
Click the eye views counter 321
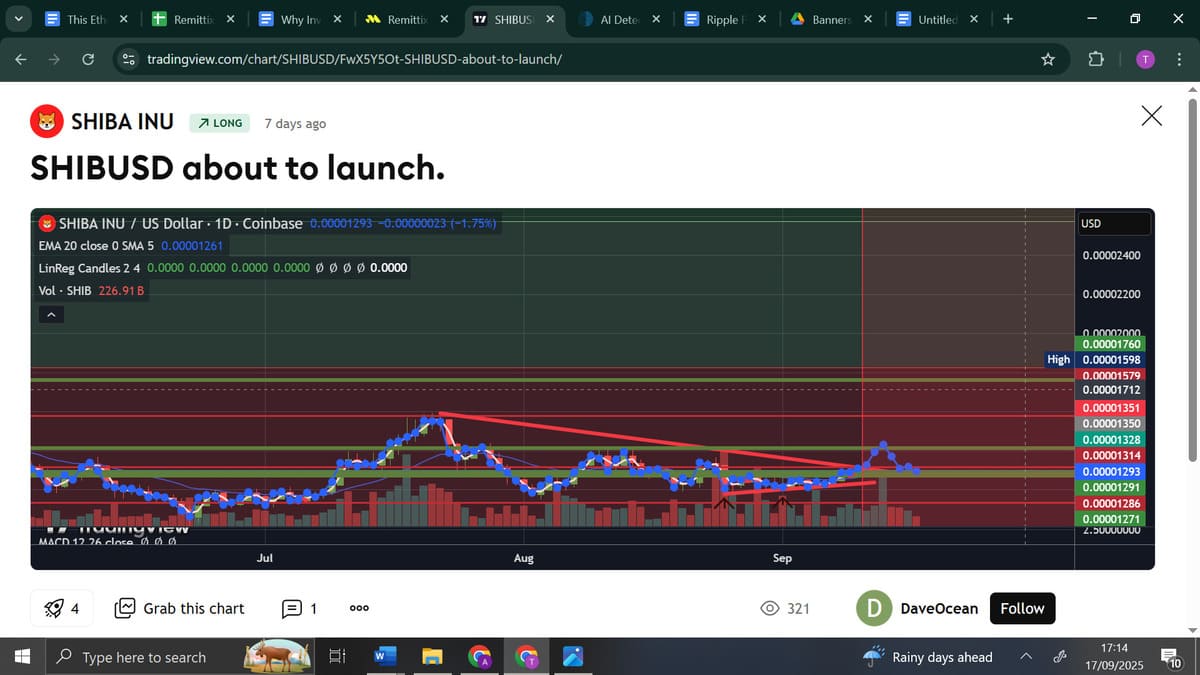(785, 608)
